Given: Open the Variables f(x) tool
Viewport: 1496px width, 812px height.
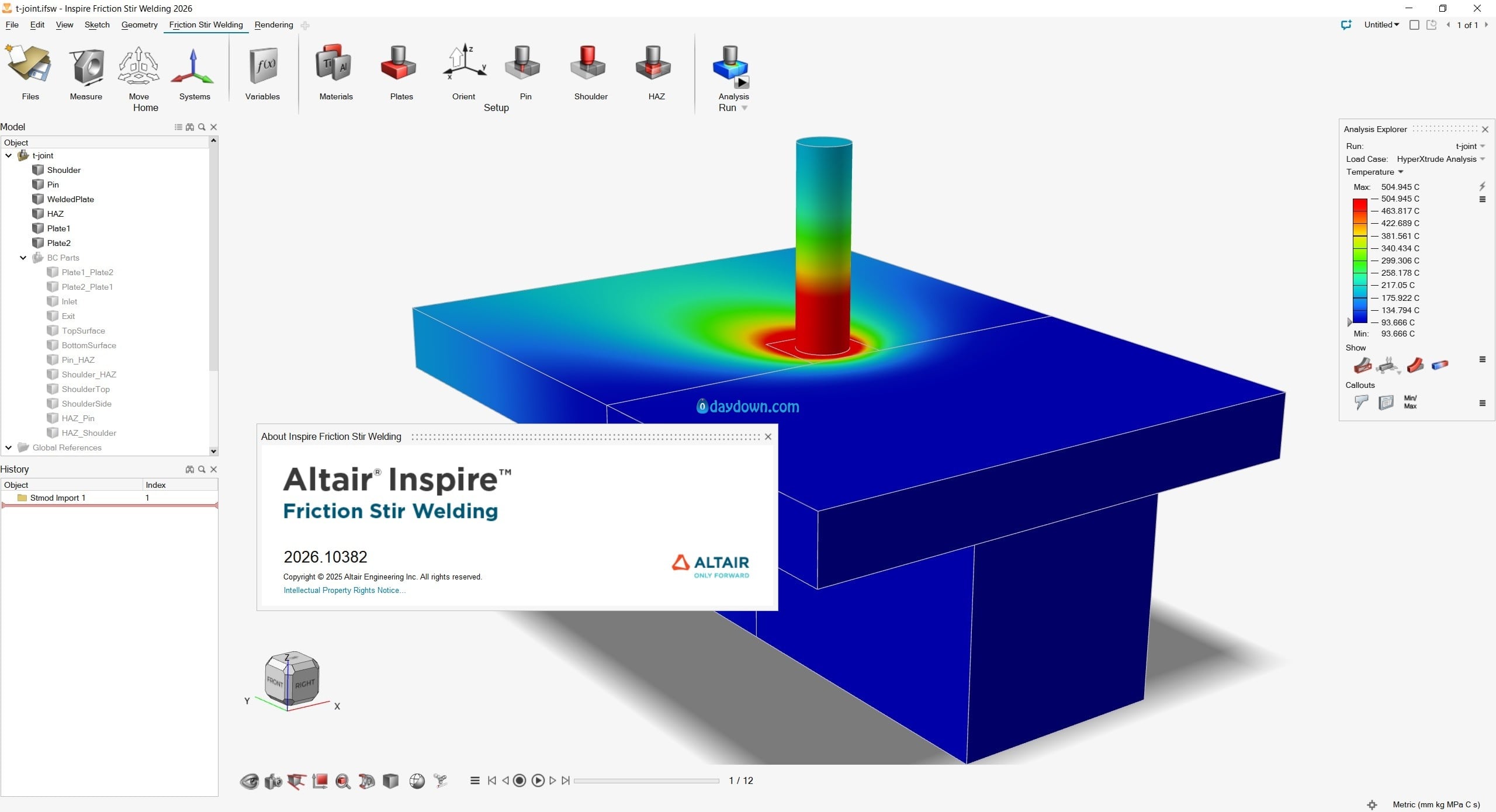Looking at the screenshot, I should coord(262,65).
